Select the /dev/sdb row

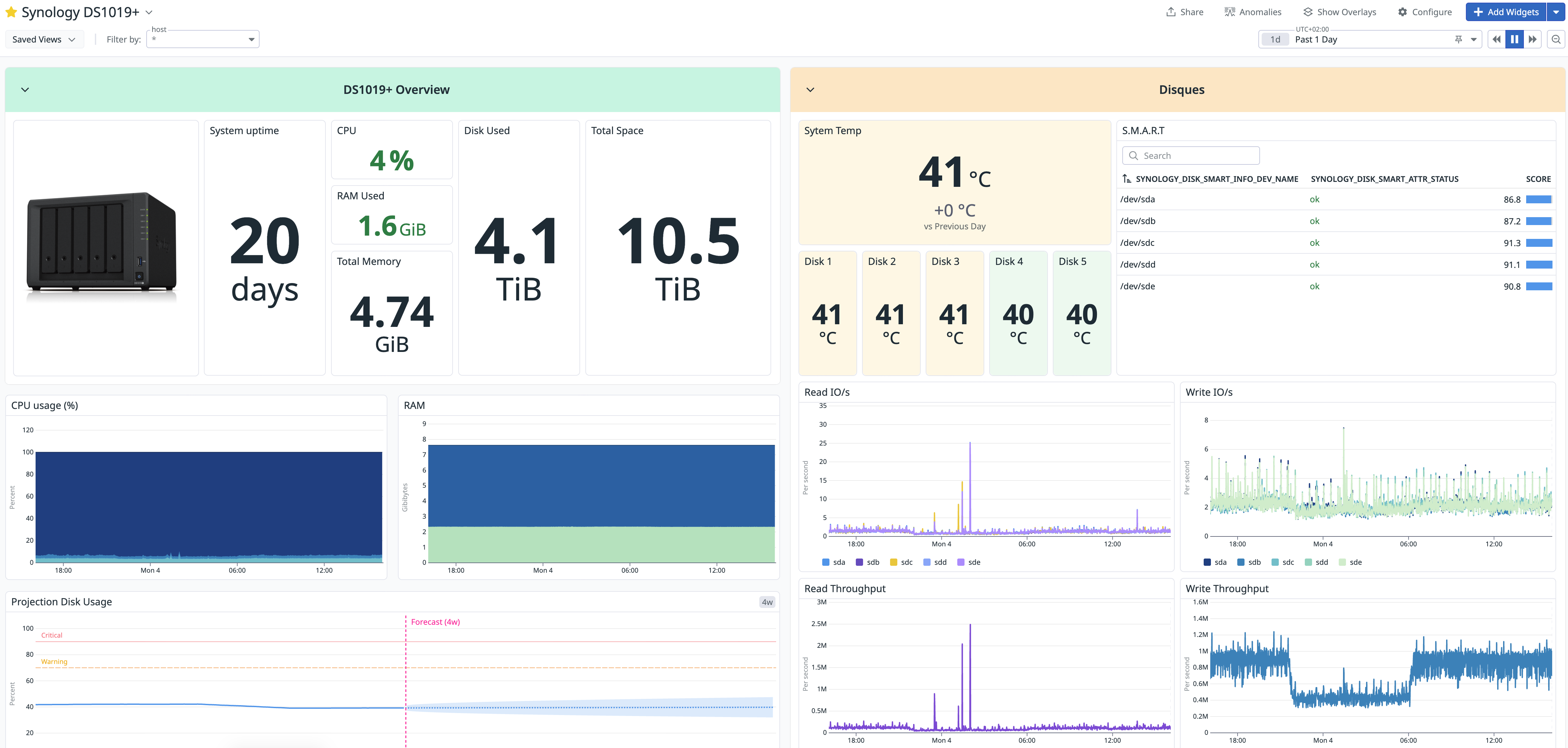click(1335, 221)
